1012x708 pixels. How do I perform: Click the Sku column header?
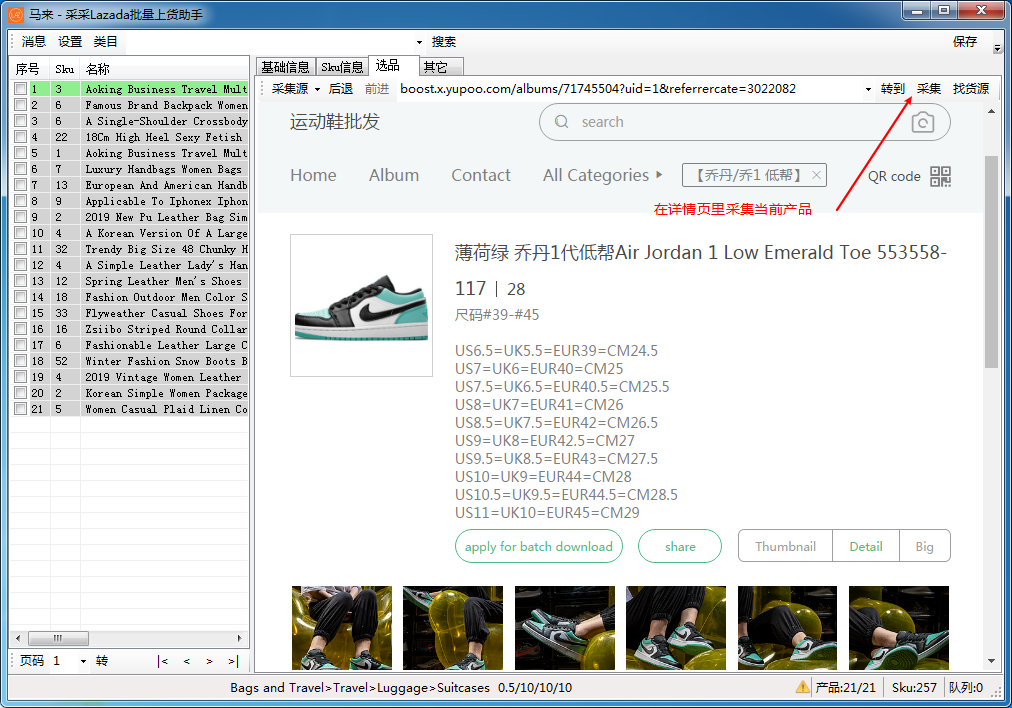(65, 69)
